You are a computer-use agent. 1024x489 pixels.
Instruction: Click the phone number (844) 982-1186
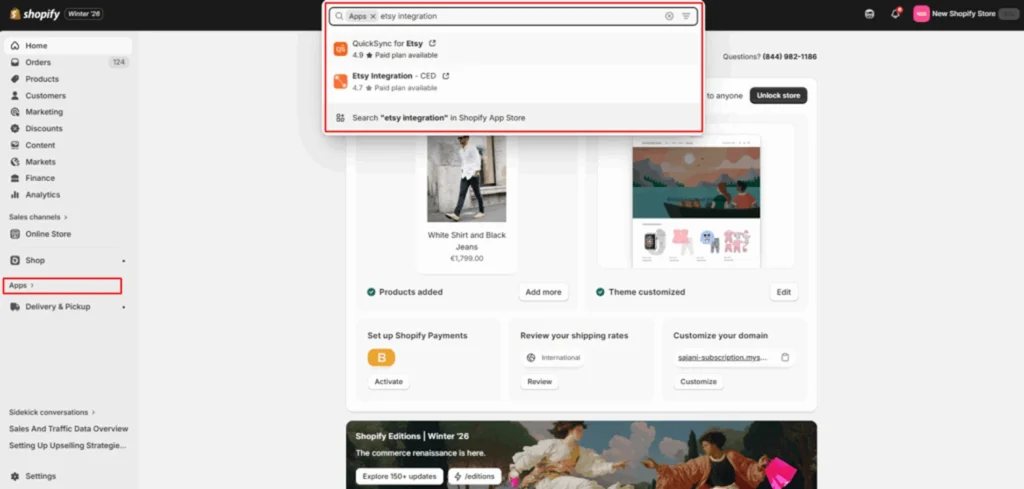[790, 57]
